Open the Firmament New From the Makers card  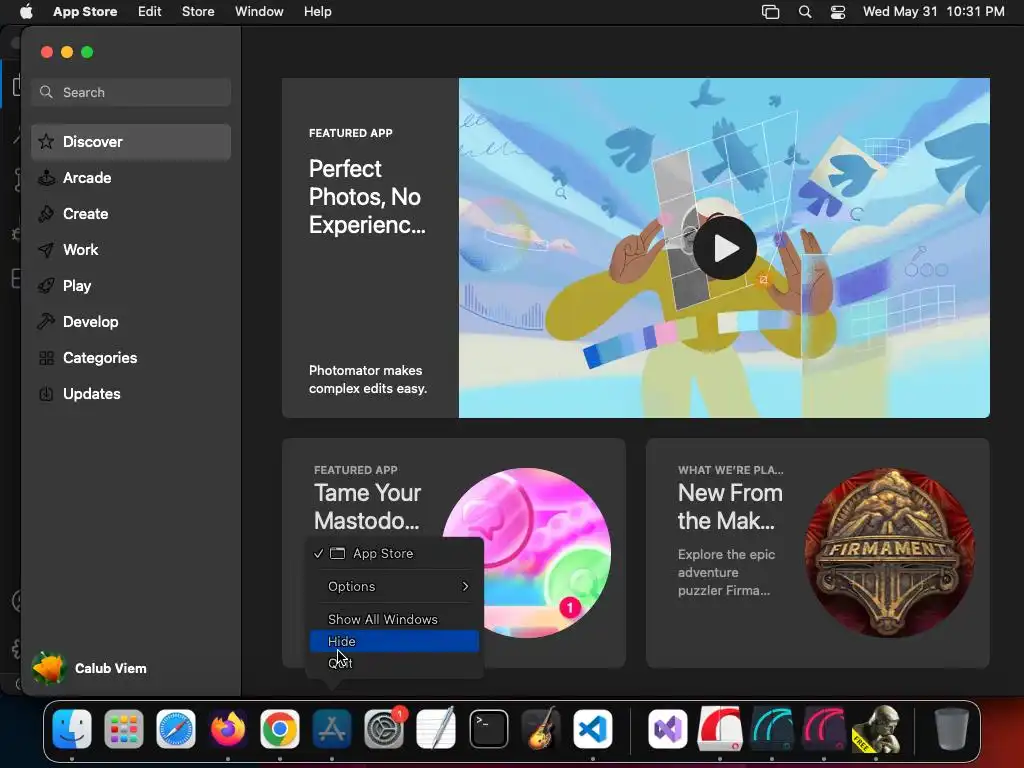(x=818, y=553)
